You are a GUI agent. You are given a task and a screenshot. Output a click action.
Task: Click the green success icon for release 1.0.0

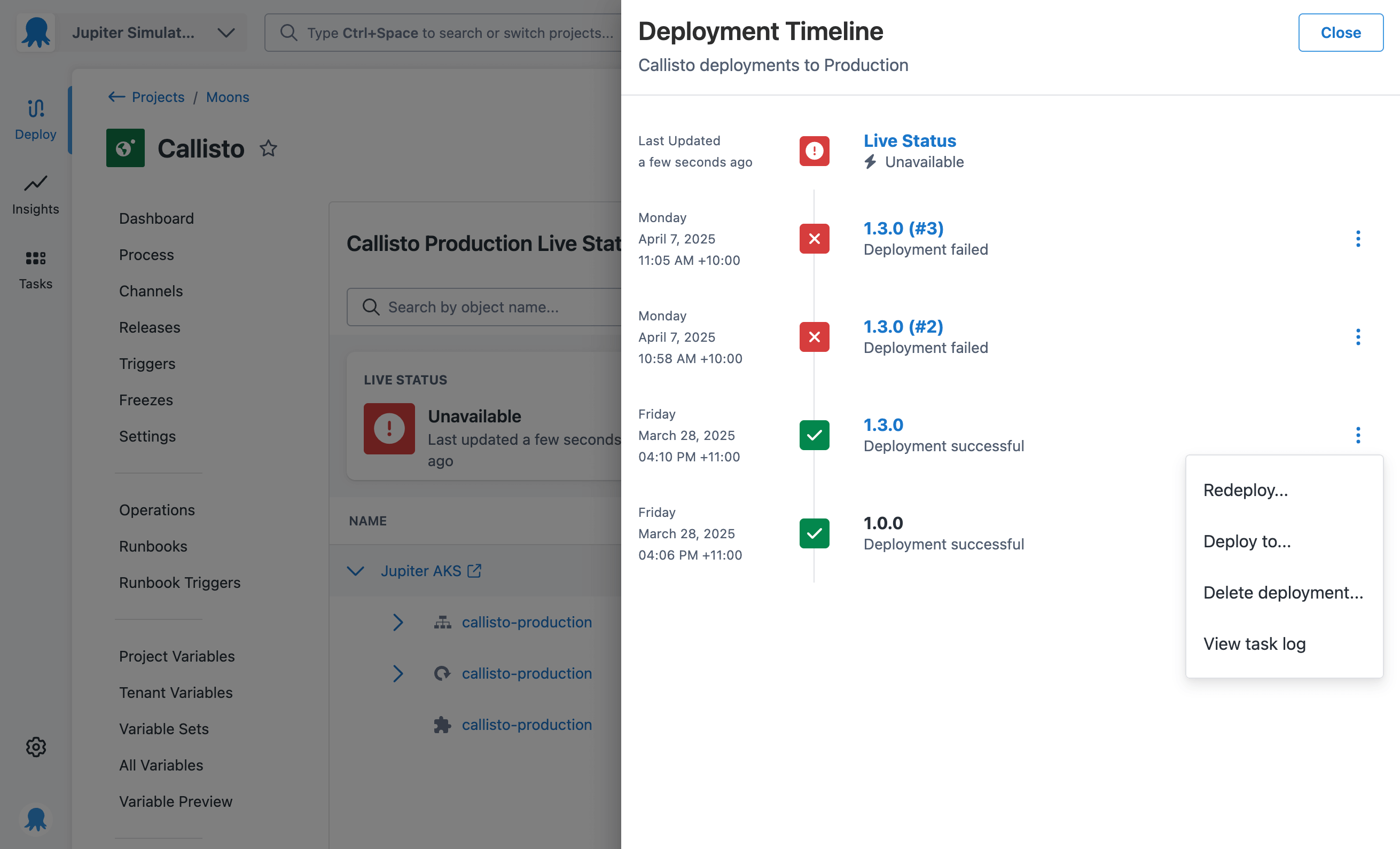pos(814,533)
